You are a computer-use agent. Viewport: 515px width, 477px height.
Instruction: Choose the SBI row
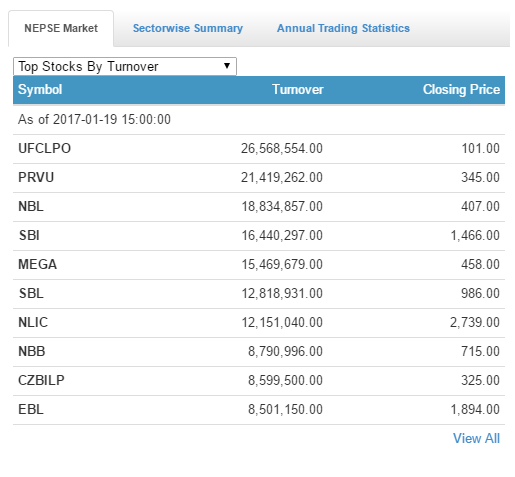[x=259, y=236]
